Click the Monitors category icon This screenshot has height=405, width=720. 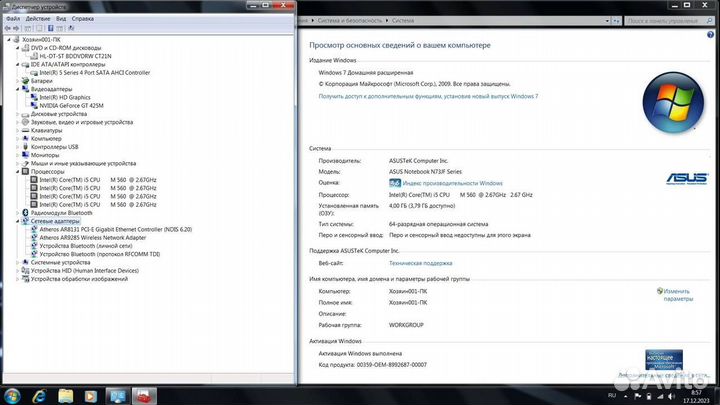(x=26, y=155)
